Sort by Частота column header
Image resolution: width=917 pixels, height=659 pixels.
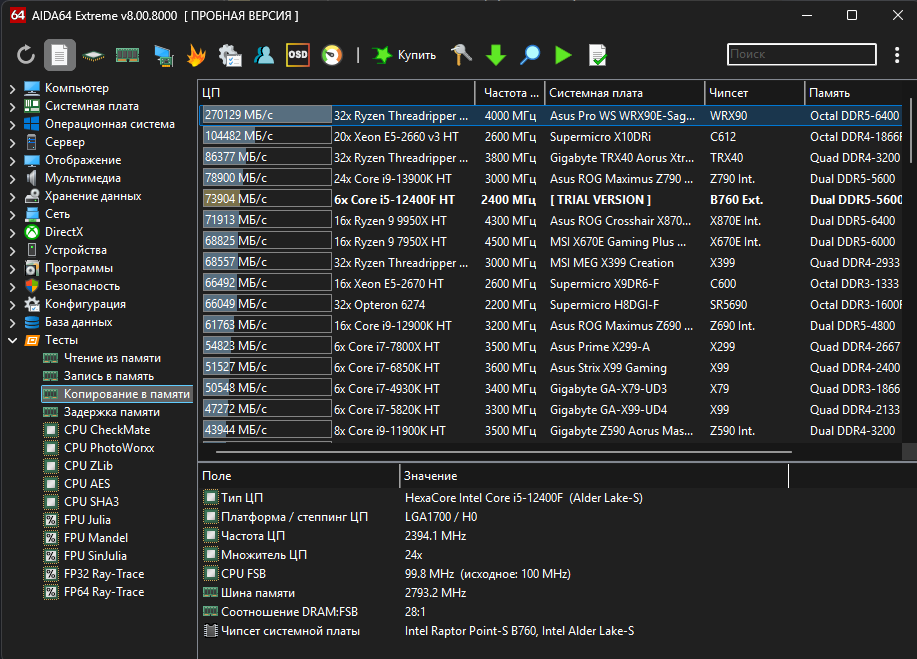[x=510, y=92]
